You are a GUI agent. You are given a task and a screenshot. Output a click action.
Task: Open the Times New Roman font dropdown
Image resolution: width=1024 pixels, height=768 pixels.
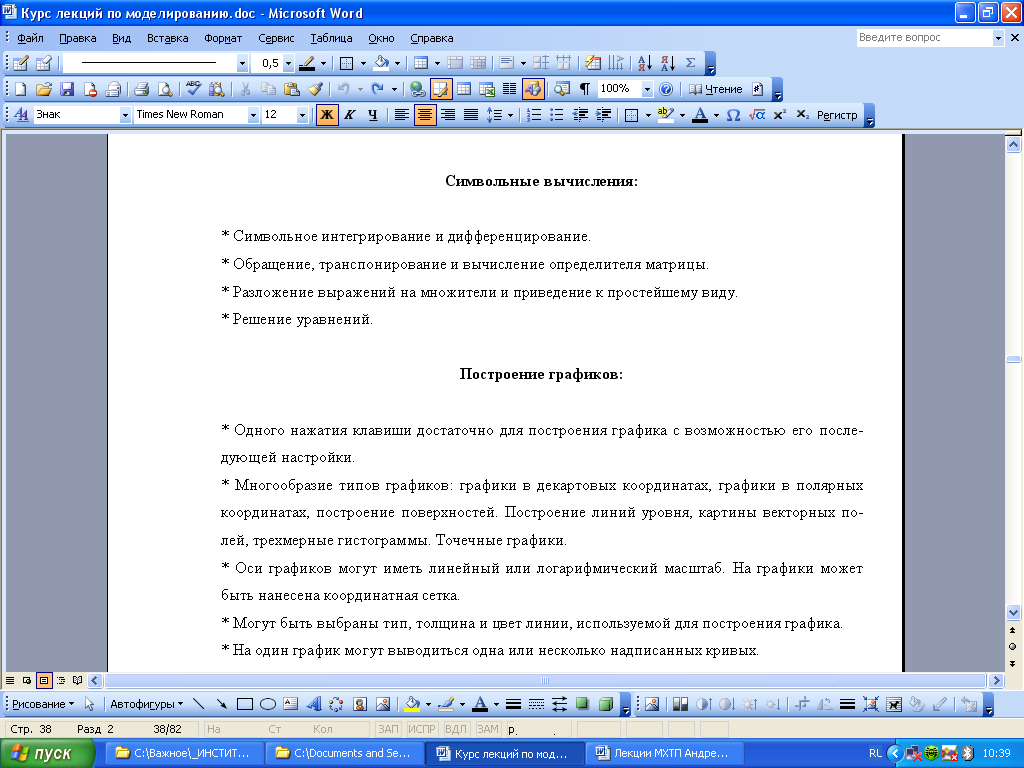253,115
